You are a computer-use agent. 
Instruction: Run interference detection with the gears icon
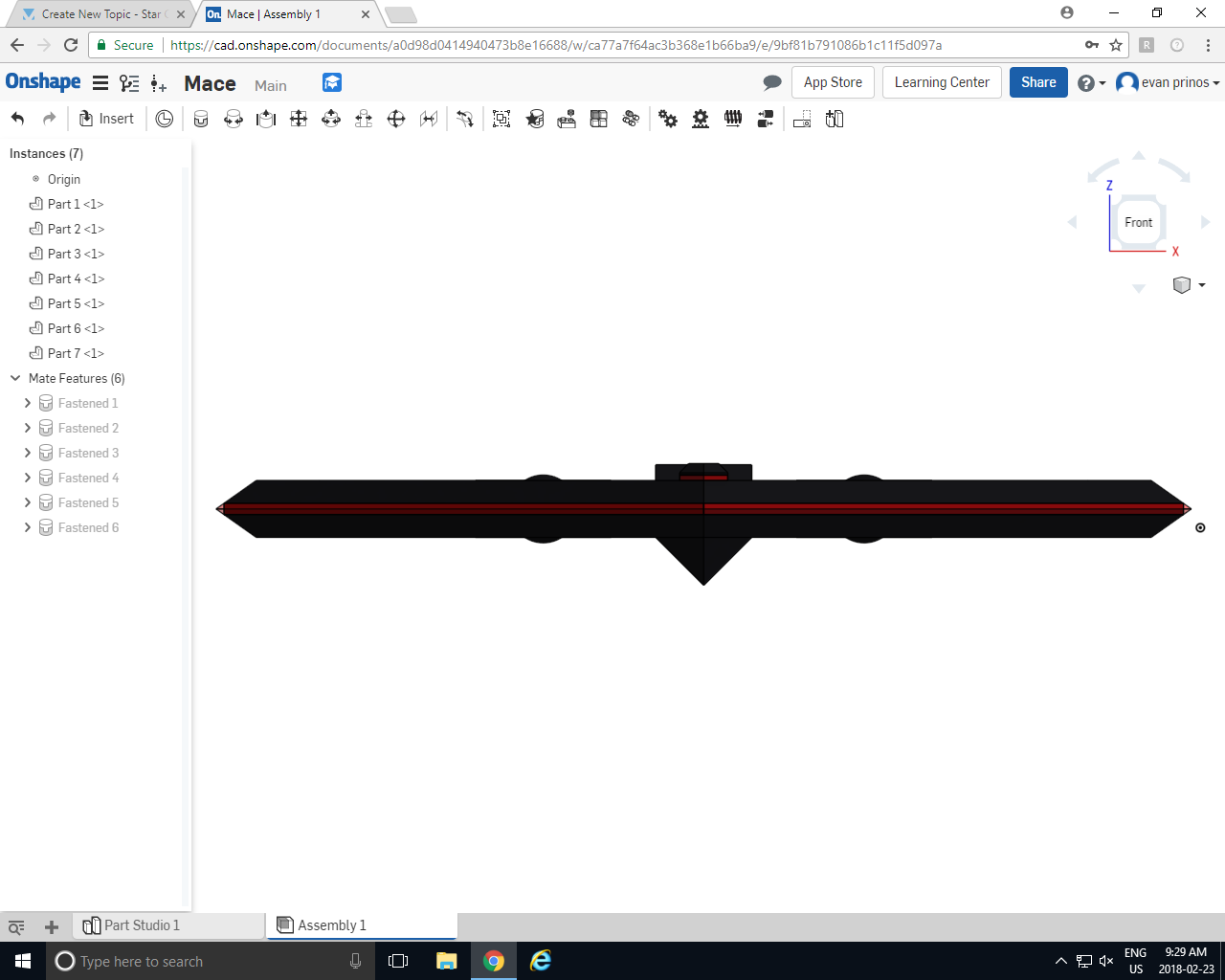tap(668, 118)
